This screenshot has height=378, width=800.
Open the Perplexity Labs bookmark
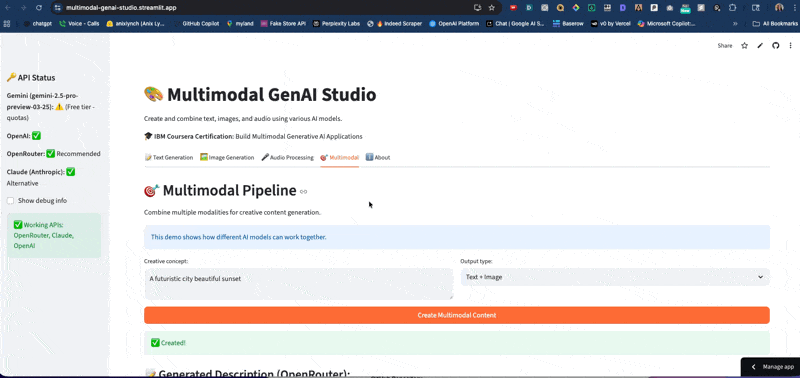tap(336, 23)
